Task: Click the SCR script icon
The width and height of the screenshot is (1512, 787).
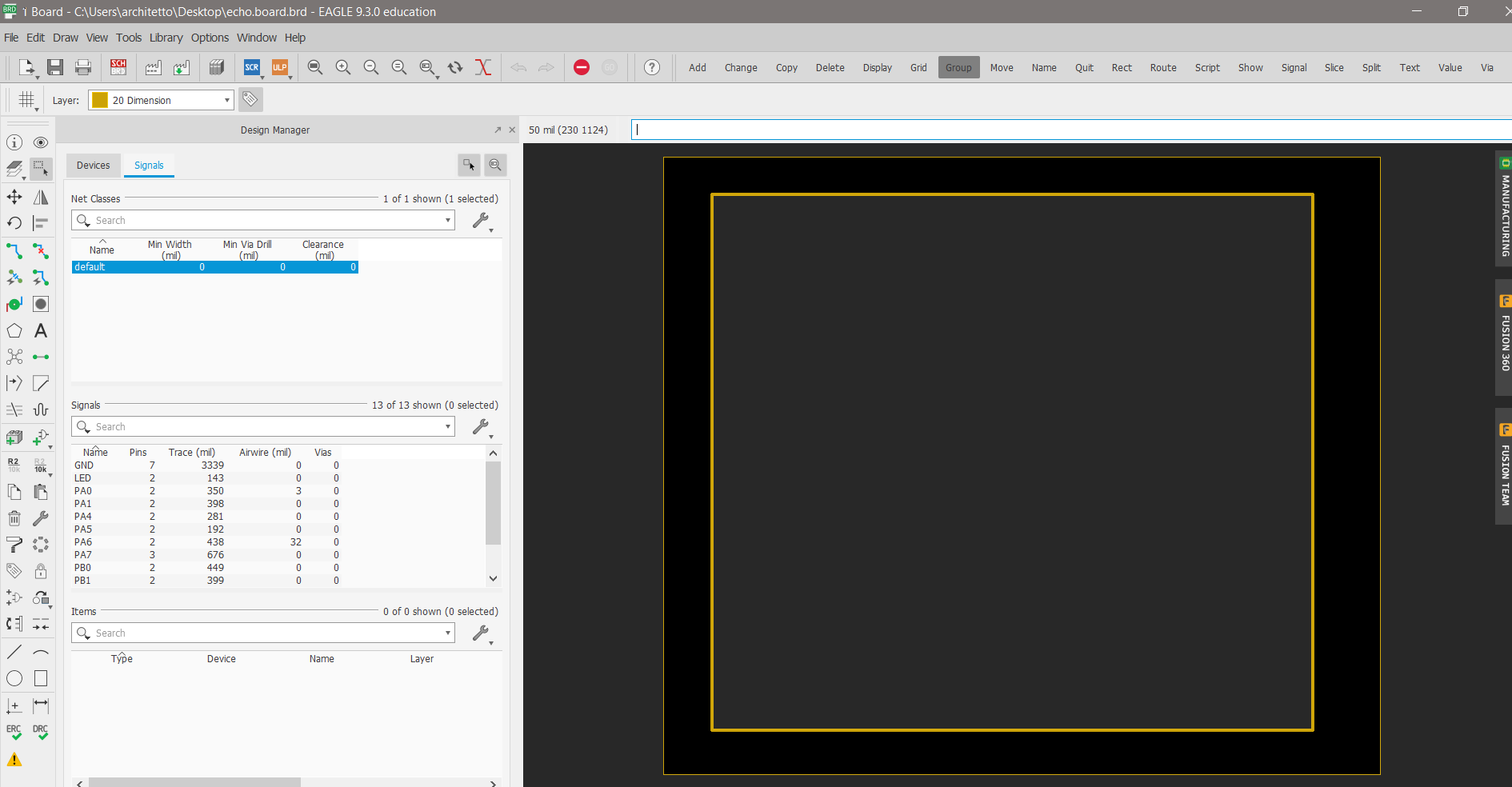Action: 252,67
